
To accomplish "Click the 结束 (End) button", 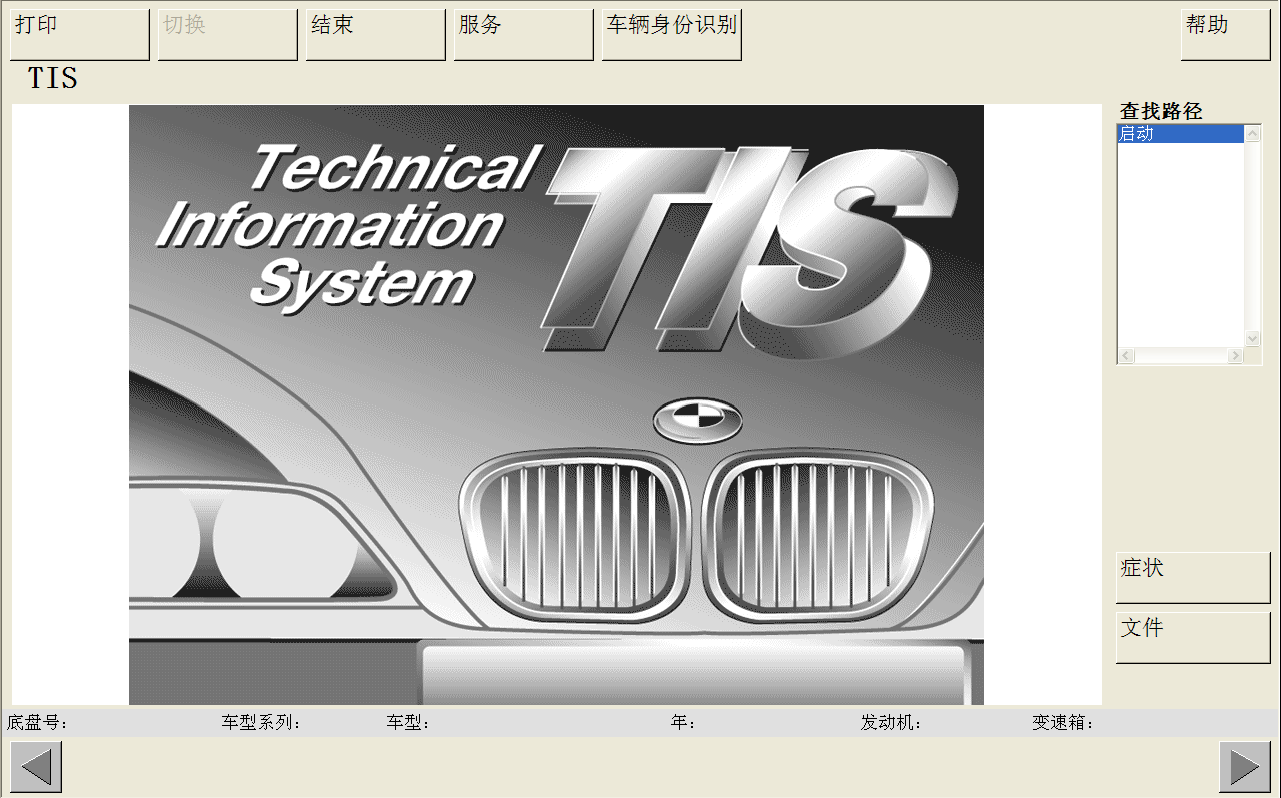I will click(x=376, y=35).
